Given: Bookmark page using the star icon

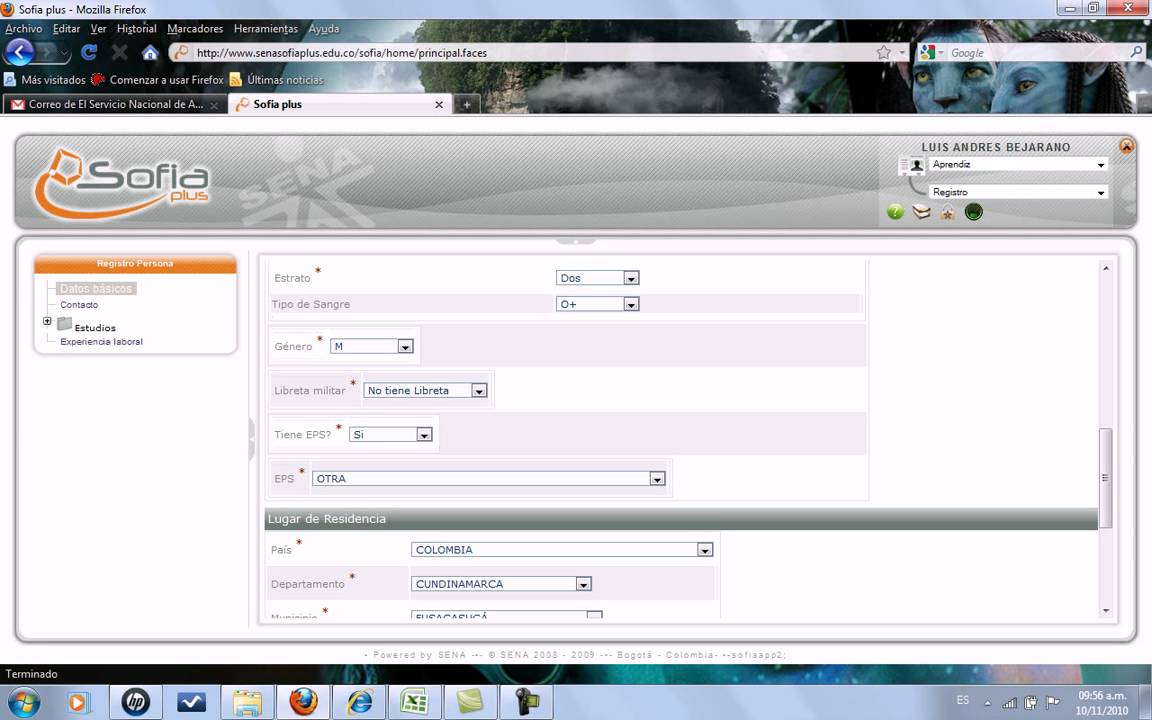Looking at the screenshot, I should (x=884, y=52).
